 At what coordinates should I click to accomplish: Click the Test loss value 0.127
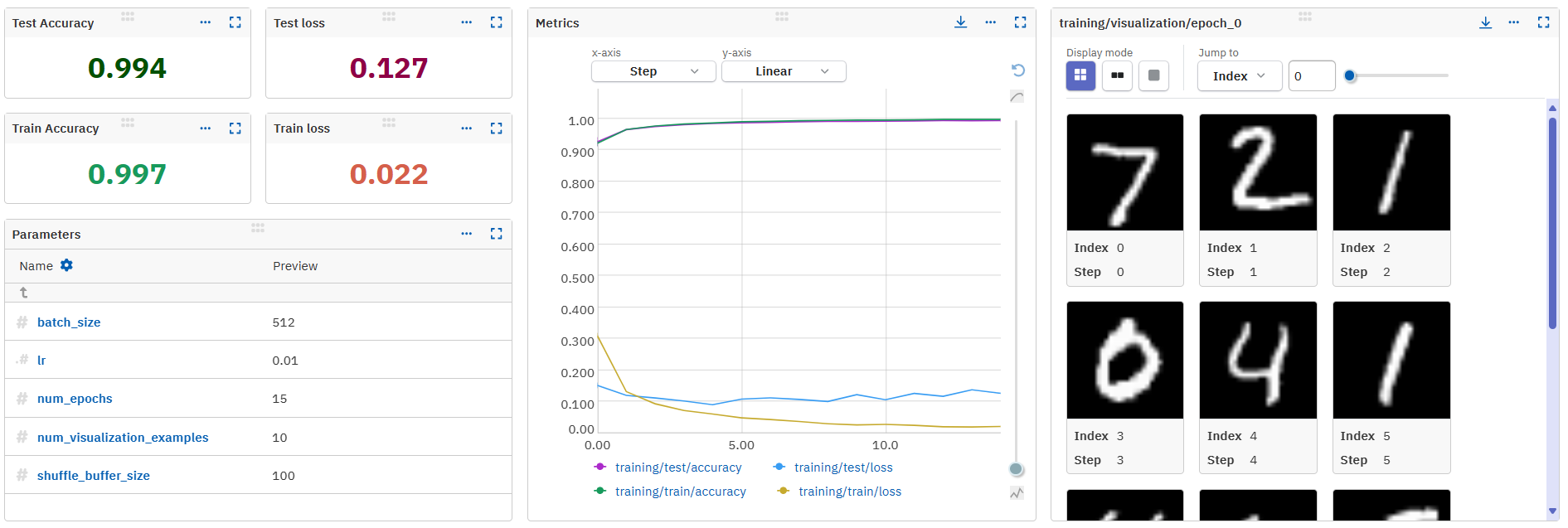click(389, 68)
